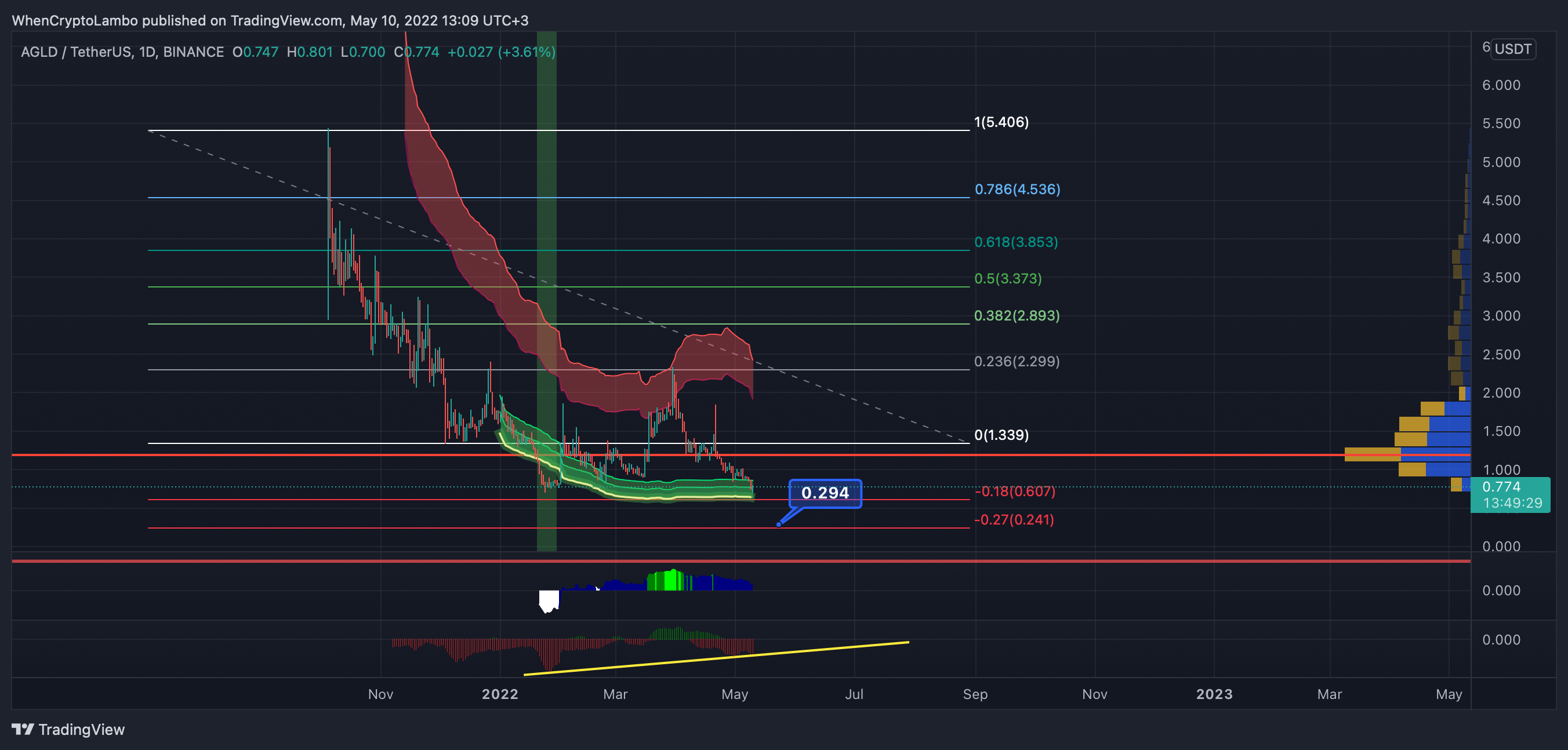This screenshot has height=750, width=1568.
Task: Select the -0.27(0.241) Fibonacci extension label
Action: (1014, 519)
